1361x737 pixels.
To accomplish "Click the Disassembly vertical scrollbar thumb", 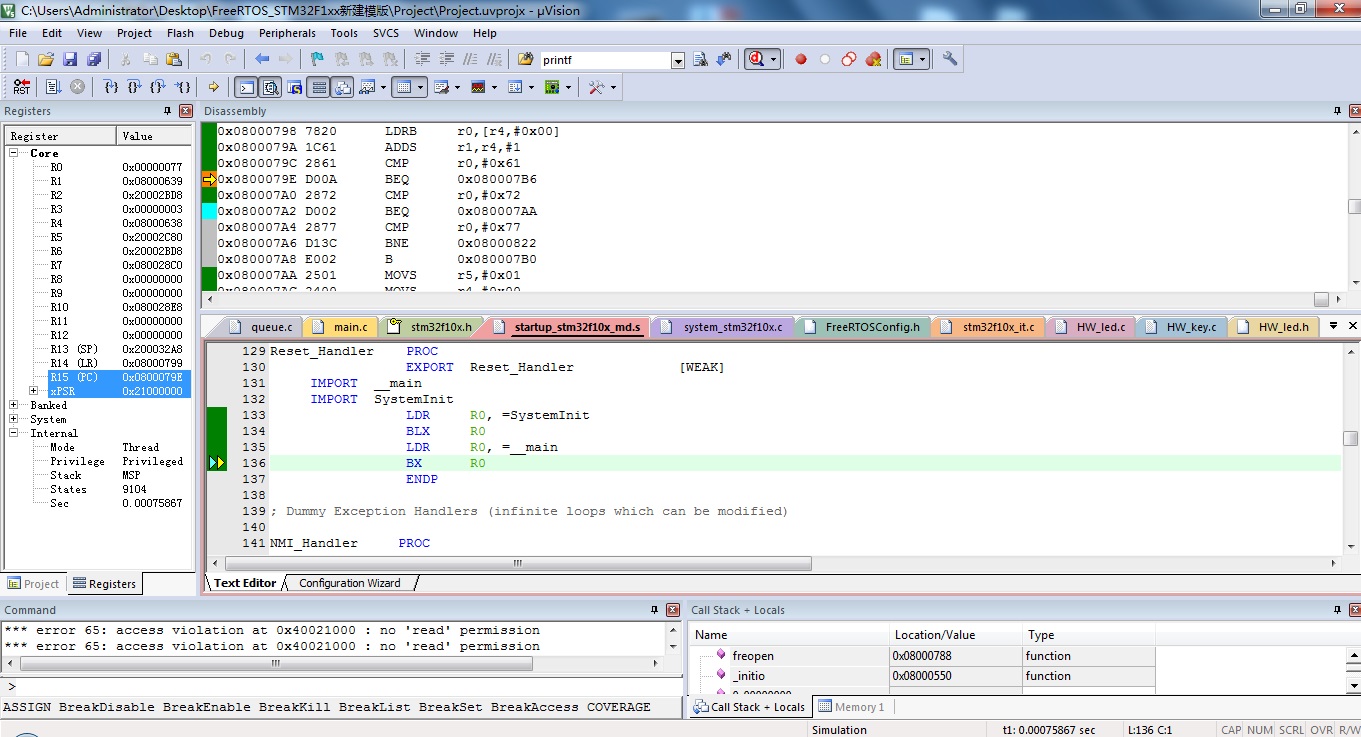I will 1354,206.
